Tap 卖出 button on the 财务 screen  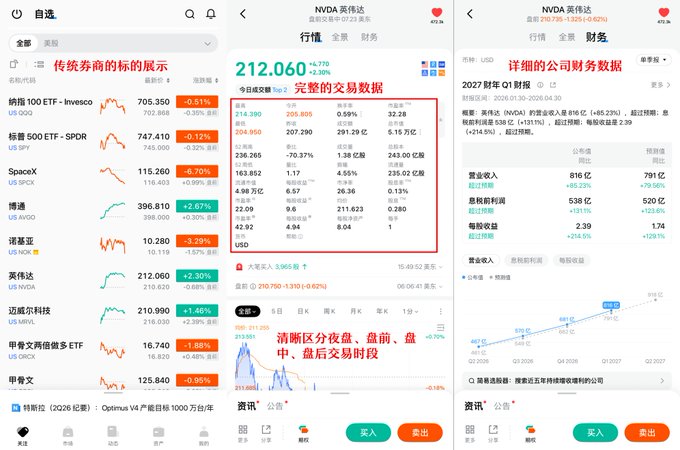coord(647,433)
